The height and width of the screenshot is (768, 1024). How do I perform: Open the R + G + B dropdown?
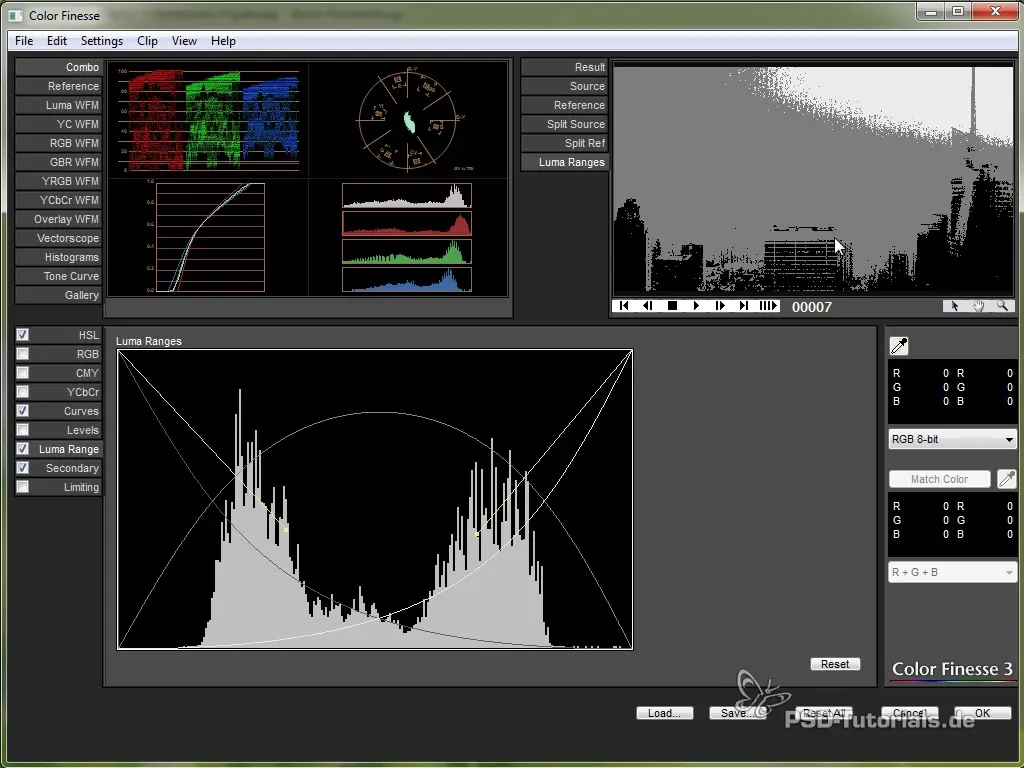(952, 572)
